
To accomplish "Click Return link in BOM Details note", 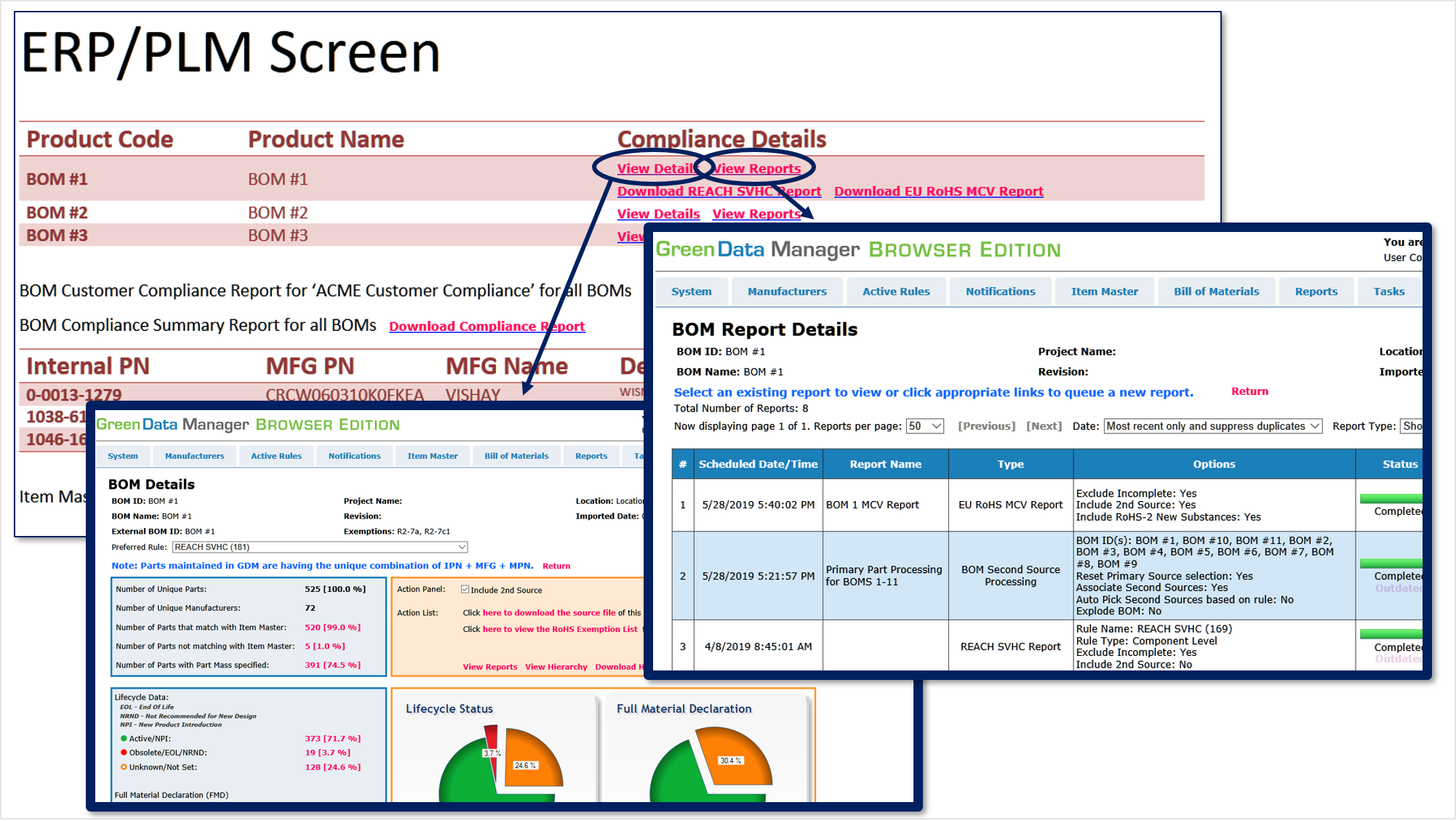I will coord(556,566).
